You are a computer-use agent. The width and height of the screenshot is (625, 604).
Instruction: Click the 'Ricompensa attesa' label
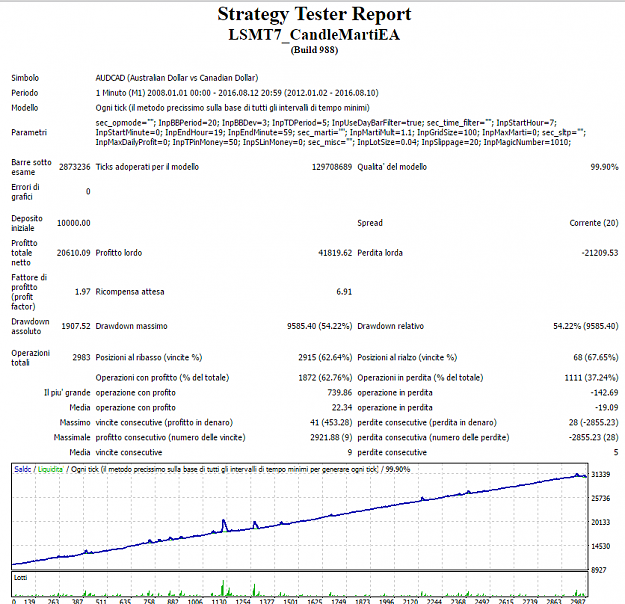[x=130, y=292]
